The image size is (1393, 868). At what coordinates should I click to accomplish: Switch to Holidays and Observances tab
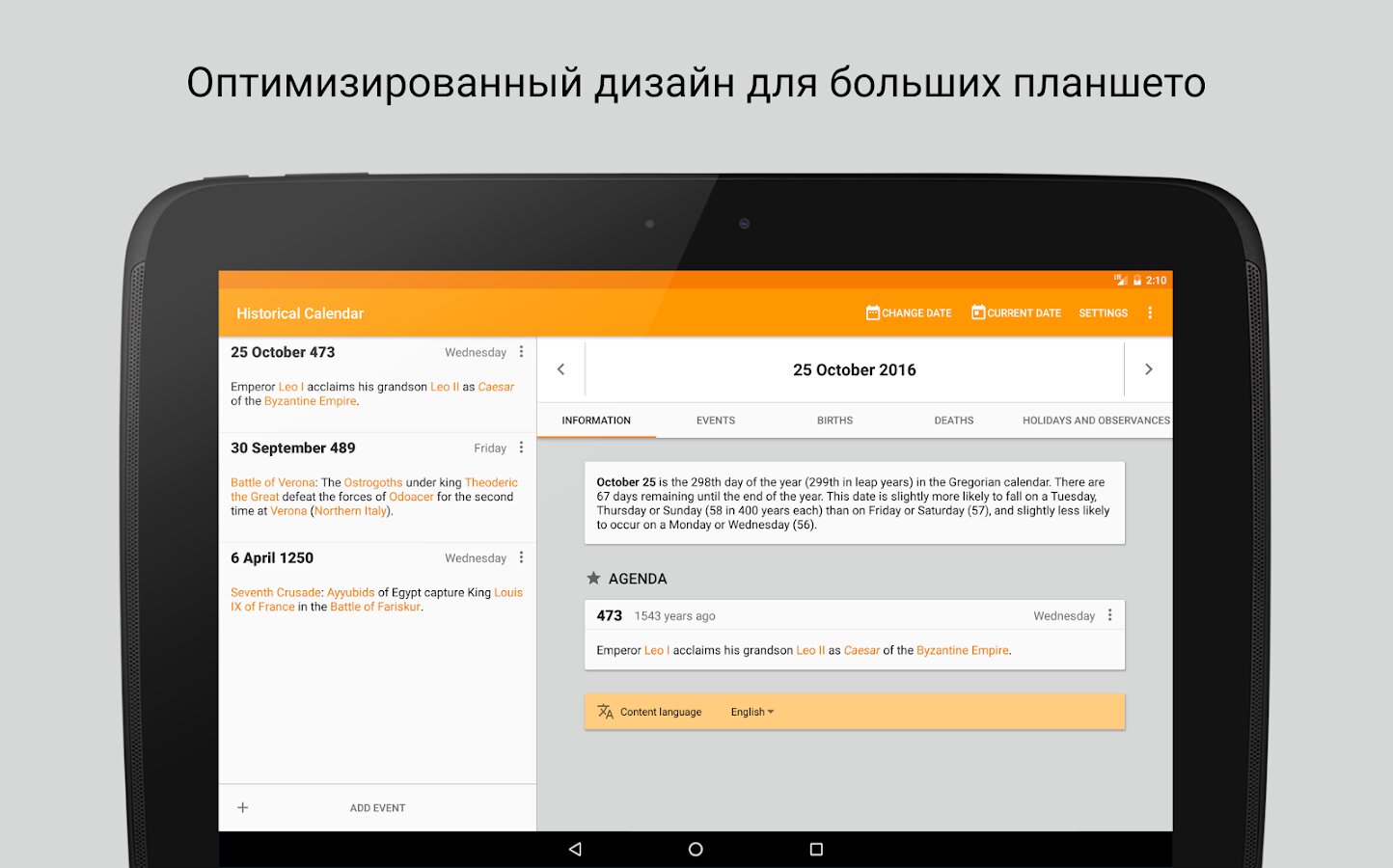tap(1096, 420)
